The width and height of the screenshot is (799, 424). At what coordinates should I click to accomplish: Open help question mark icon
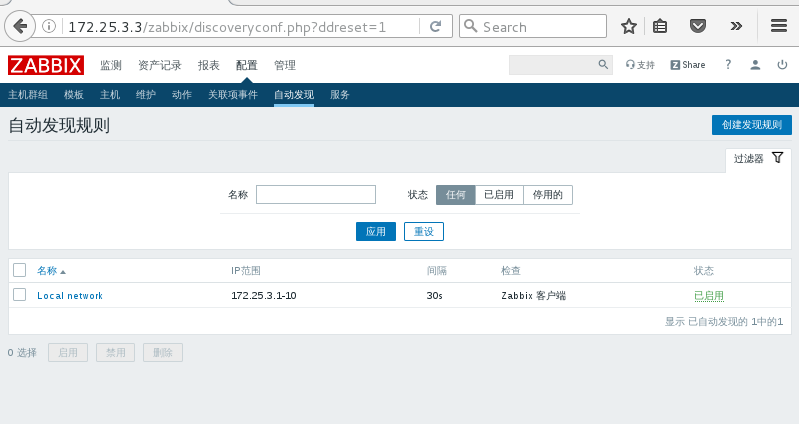(728, 64)
